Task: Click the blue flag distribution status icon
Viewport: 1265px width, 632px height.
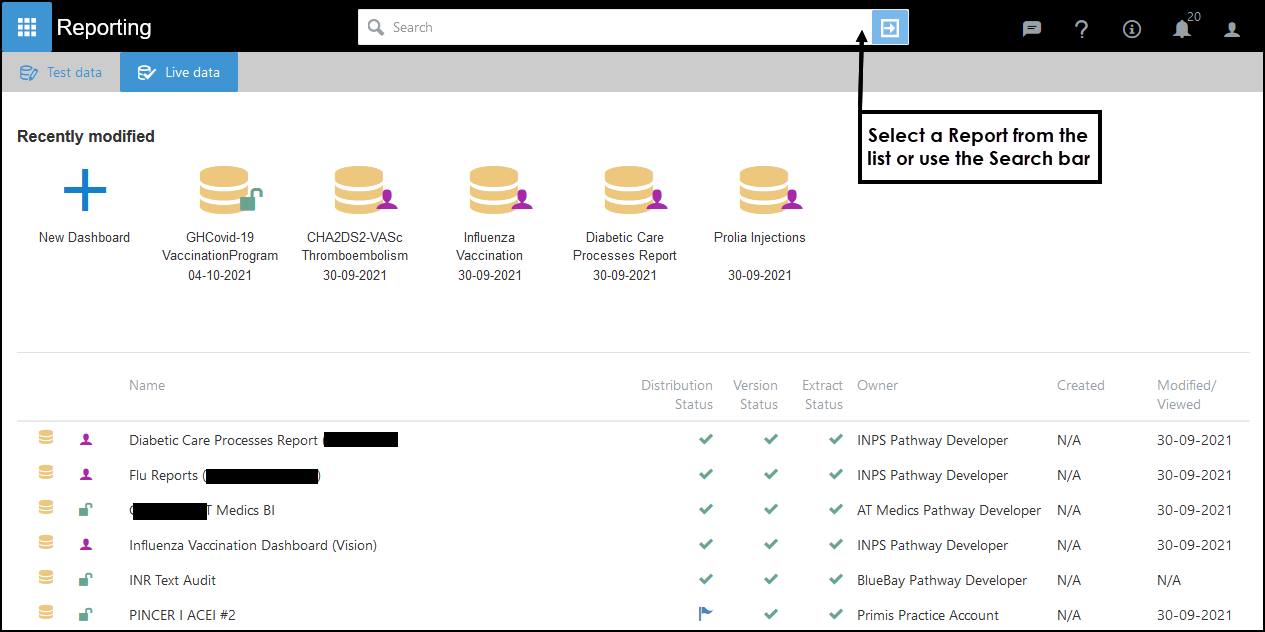Action: (706, 614)
